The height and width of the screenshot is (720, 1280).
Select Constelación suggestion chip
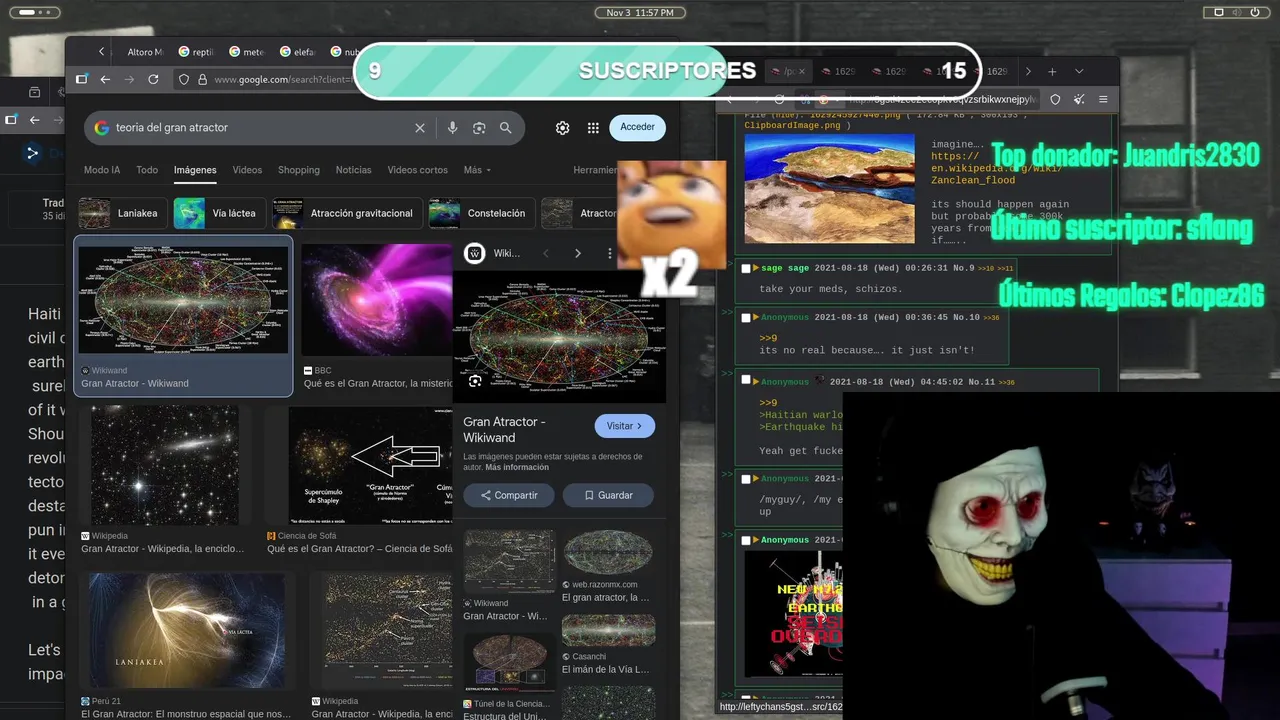(480, 213)
